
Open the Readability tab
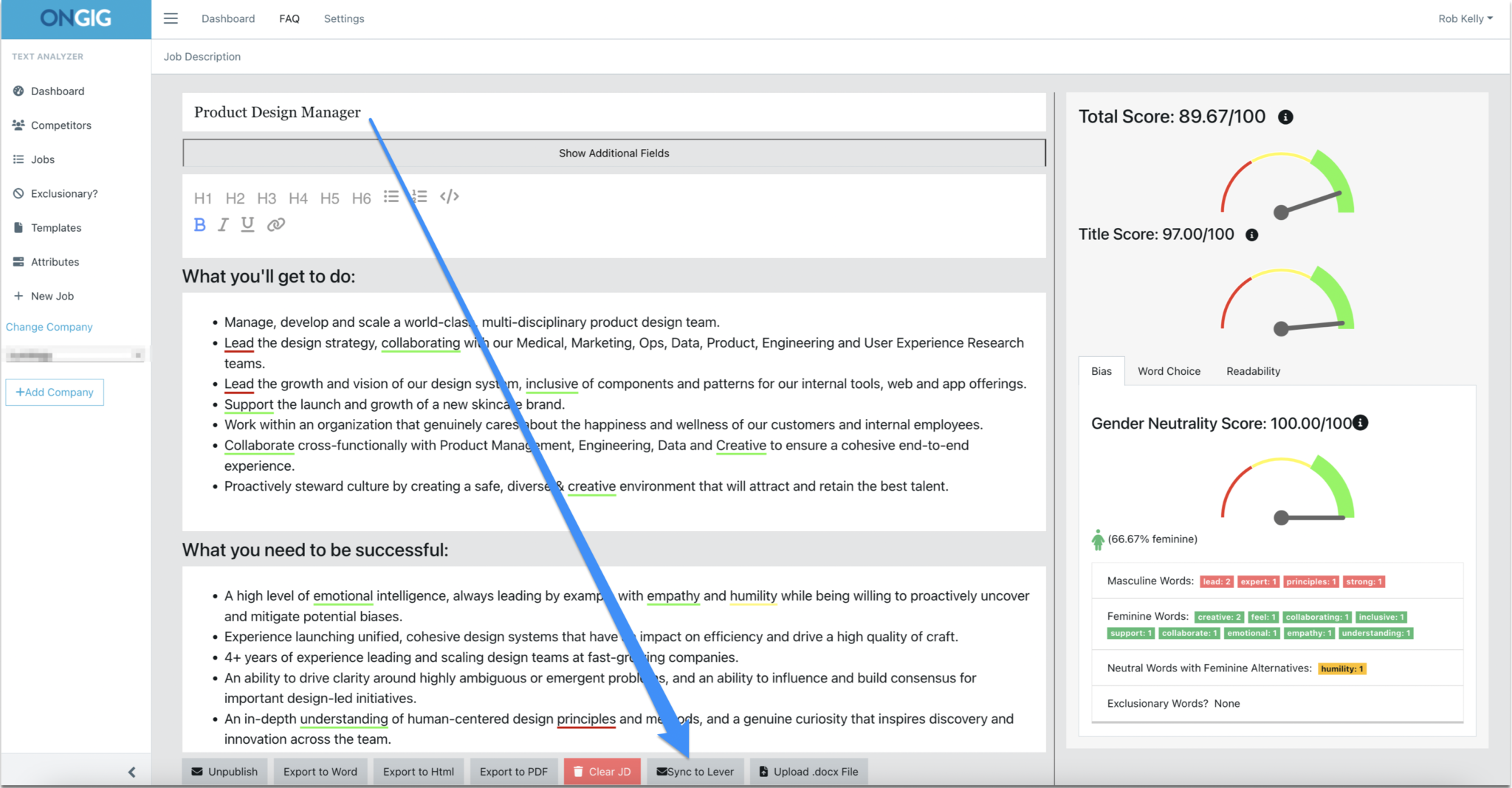[x=1252, y=371]
